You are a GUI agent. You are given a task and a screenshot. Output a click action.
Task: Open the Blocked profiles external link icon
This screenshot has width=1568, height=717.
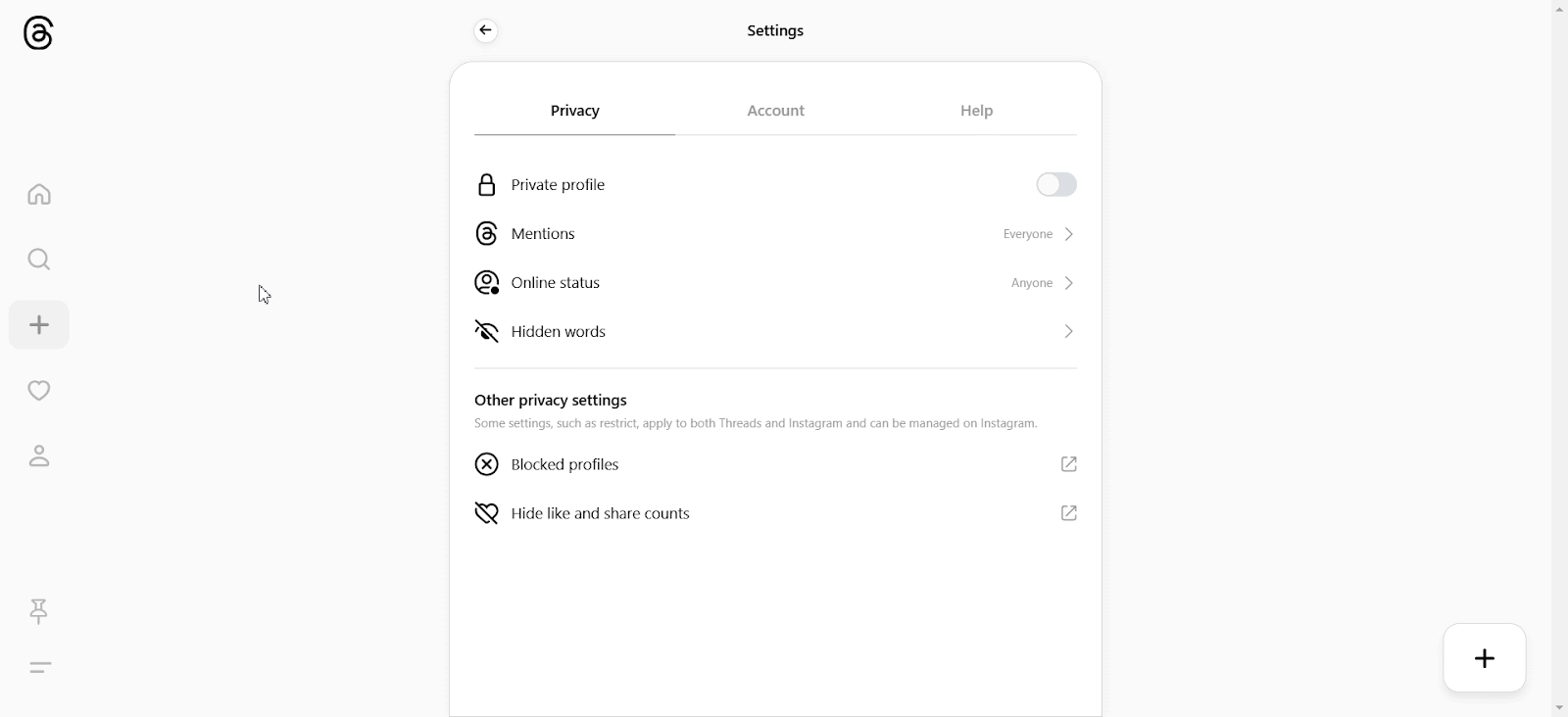point(1068,464)
